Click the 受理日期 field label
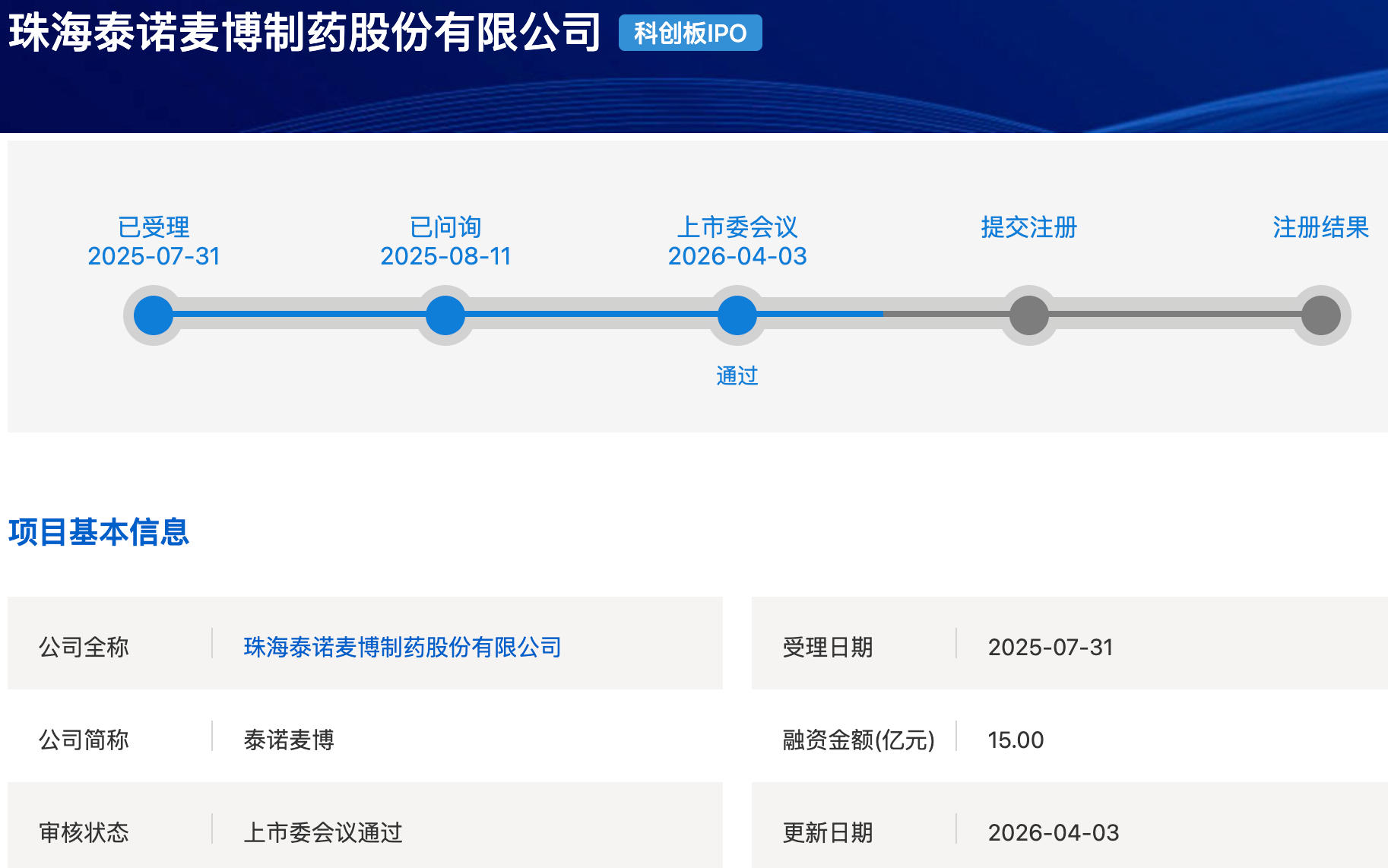This screenshot has height=868, width=1388. [828, 647]
